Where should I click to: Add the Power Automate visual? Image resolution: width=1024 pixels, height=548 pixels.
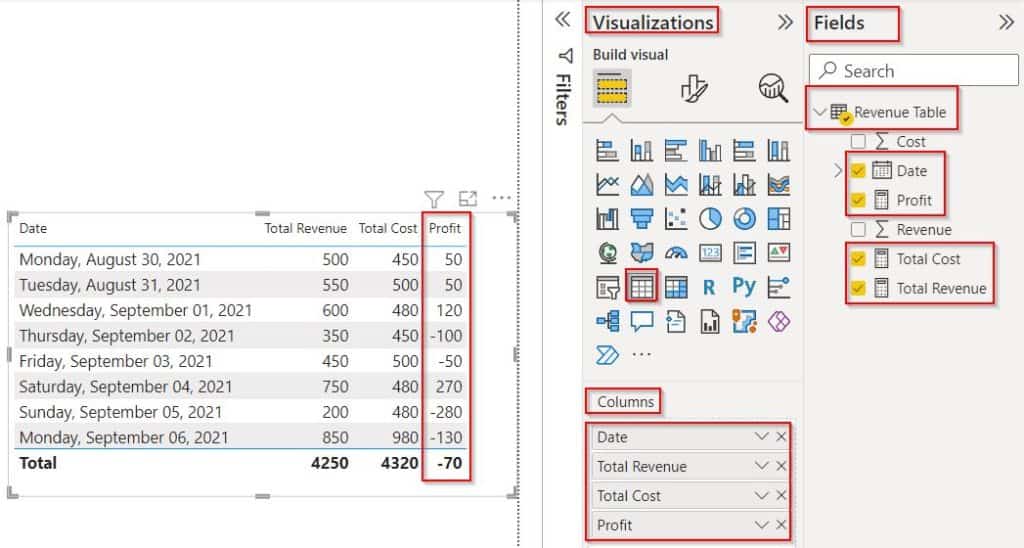(607, 355)
